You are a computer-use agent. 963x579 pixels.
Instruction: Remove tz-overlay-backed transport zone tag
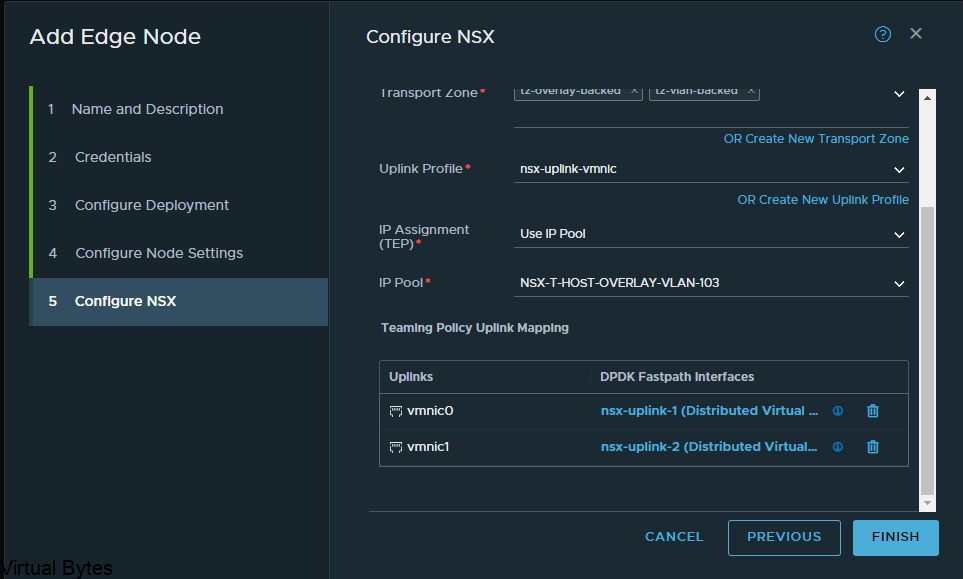(634, 91)
